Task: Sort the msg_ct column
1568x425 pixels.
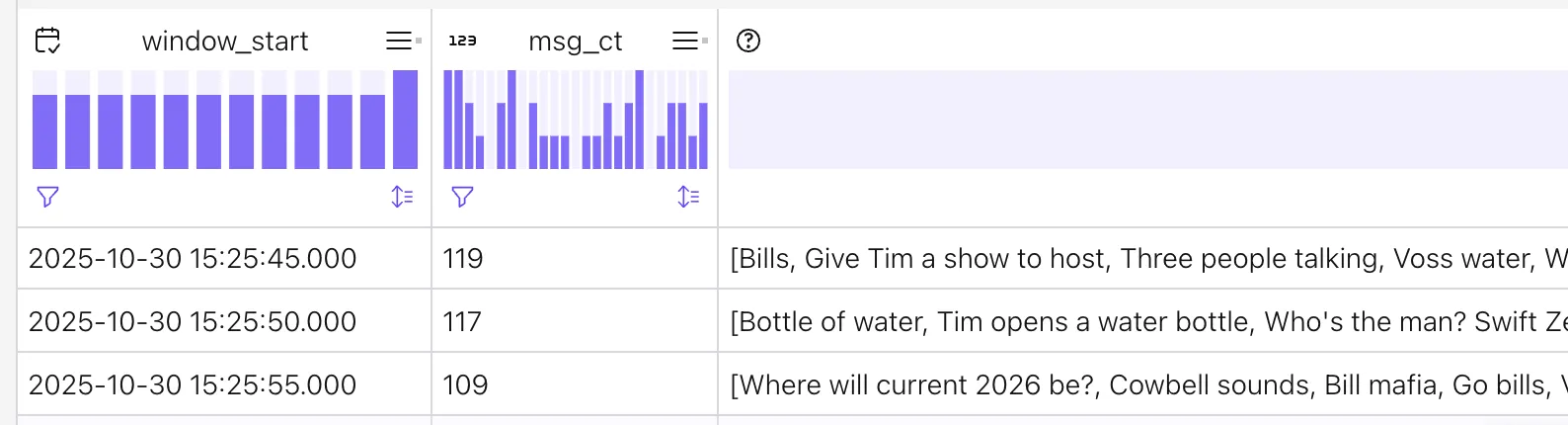Action: click(688, 197)
